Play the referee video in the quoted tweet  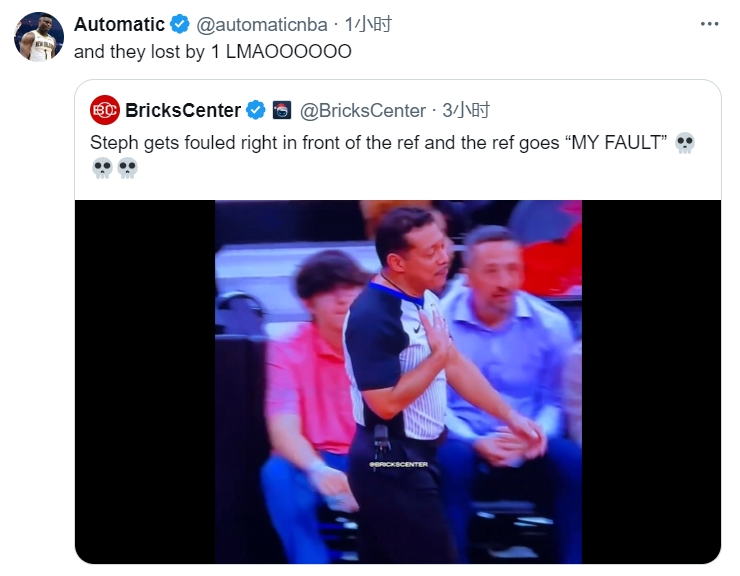click(x=398, y=380)
